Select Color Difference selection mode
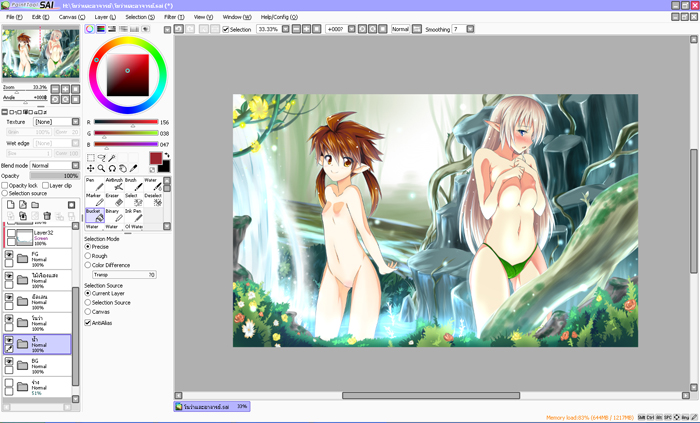 click(x=88, y=265)
